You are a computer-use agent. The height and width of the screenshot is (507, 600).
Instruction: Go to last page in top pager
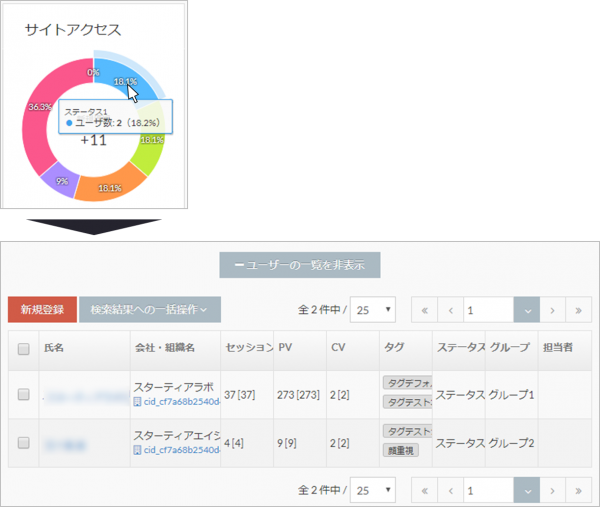(x=579, y=310)
